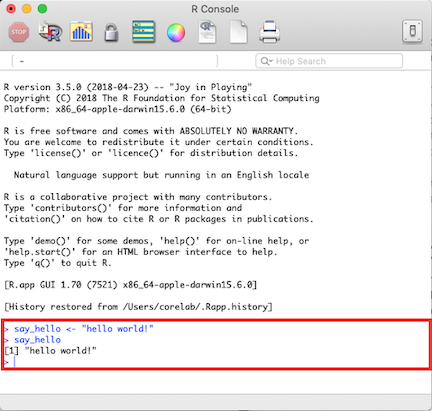This screenshot has height=411, width=432.
Task: Click the Help Search field
Action: (329, 61)
